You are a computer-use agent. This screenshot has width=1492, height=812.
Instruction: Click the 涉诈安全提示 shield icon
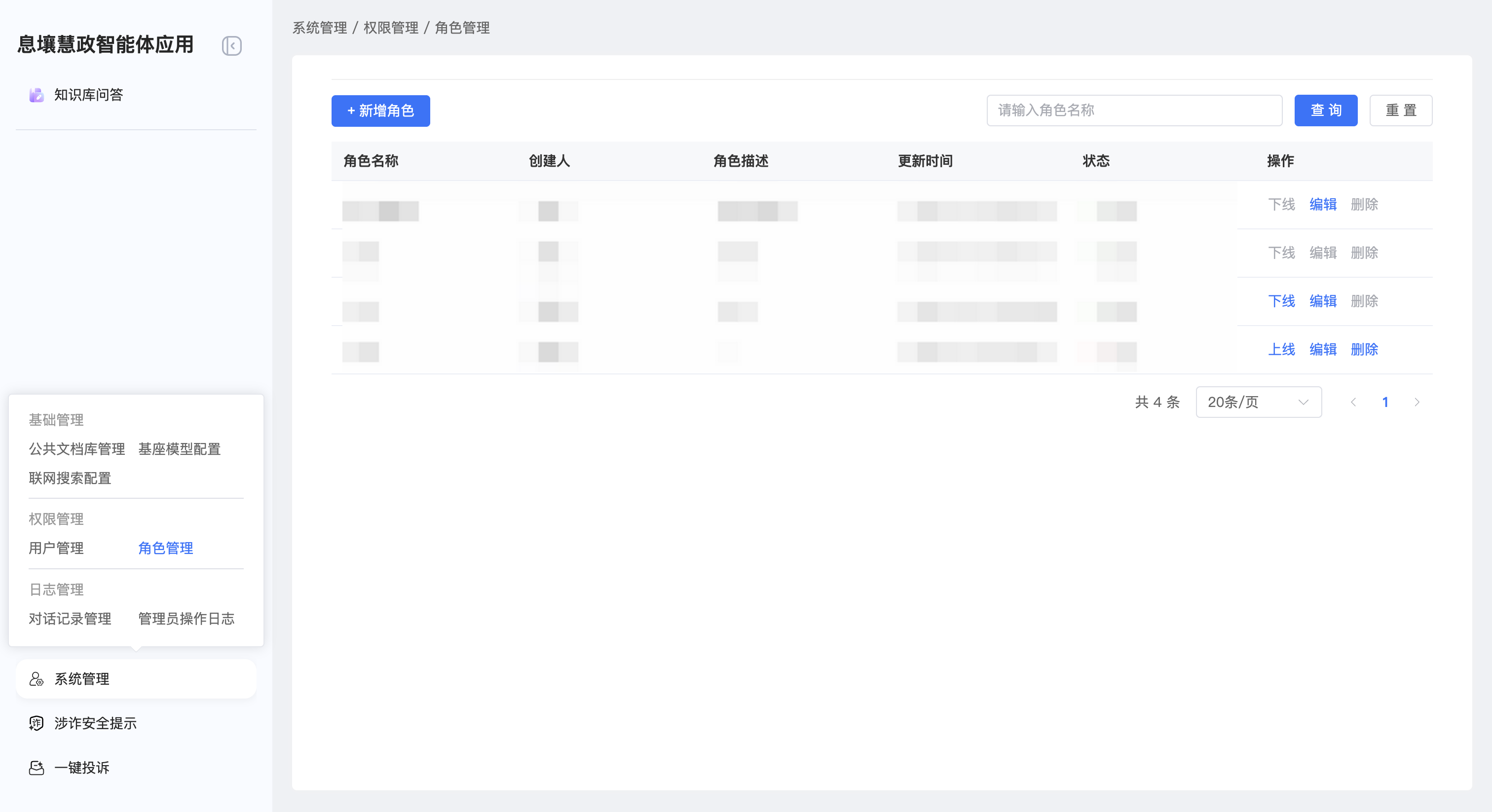(37, 723)
